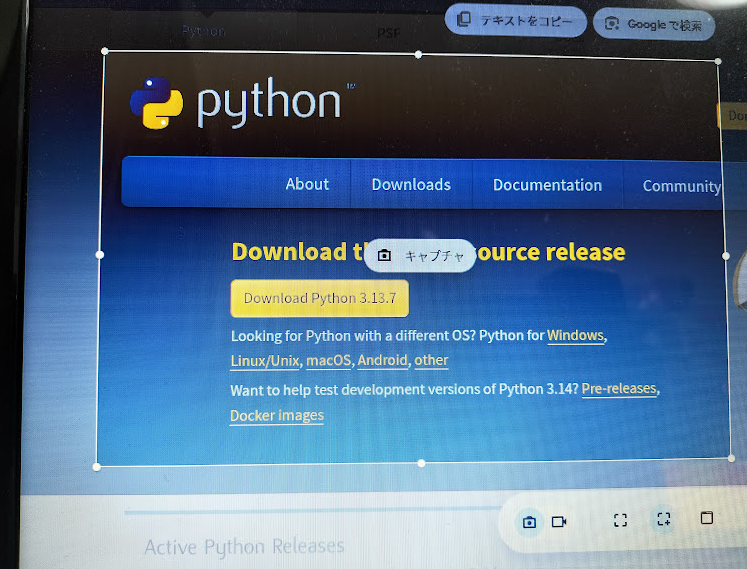
Task: Click the Google で検索 search button
Action: pyautogui.click(x=654, y=24)
